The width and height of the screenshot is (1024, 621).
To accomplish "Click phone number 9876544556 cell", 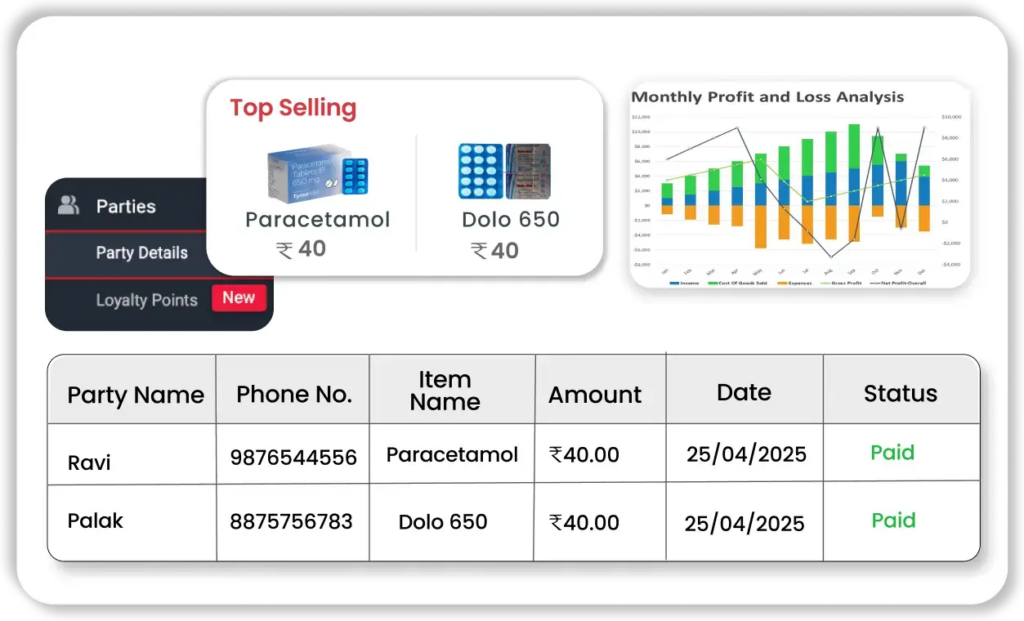I will point(293,457).
